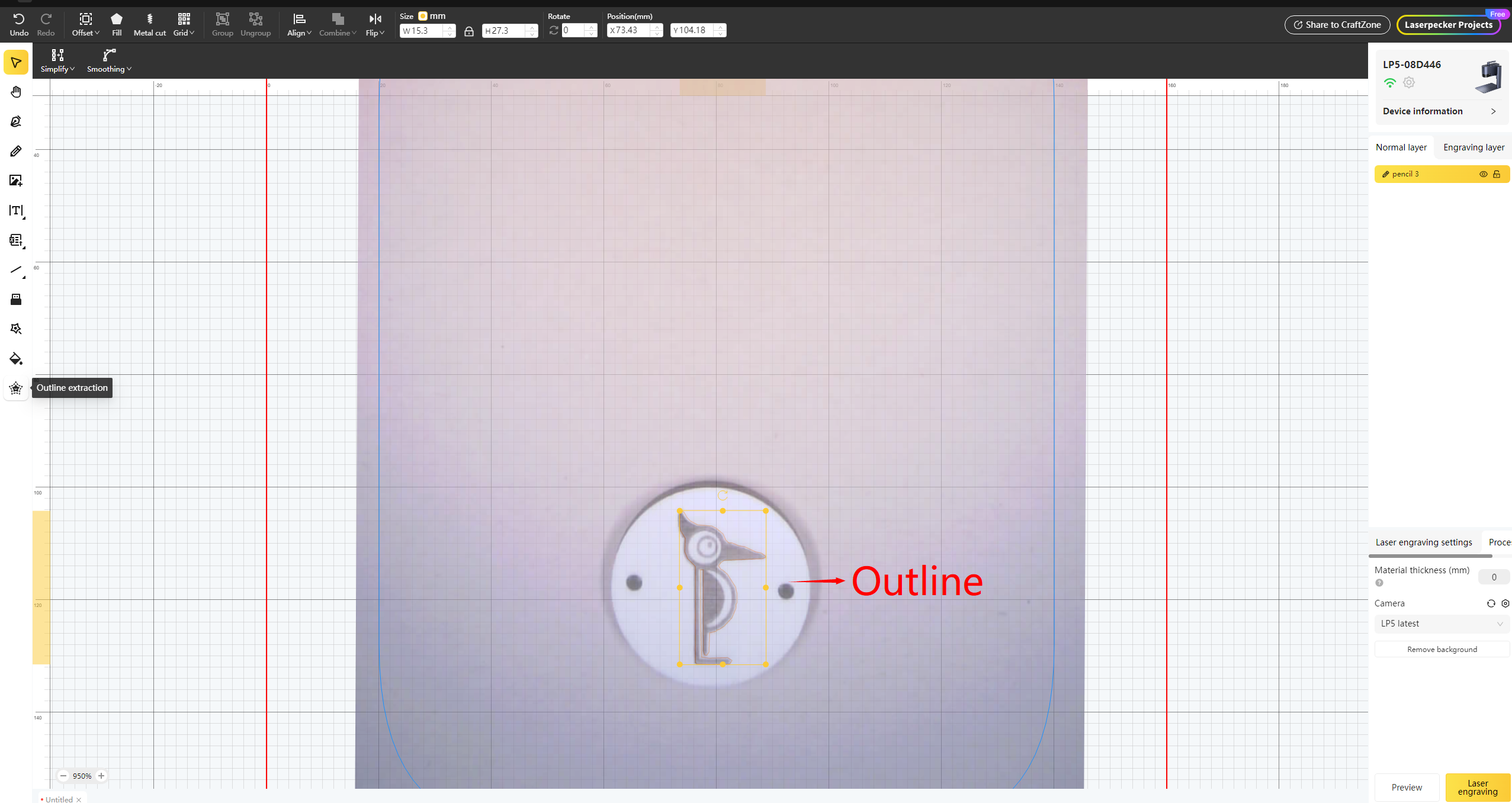Select the hand pan tool
The width and height of the screenshot is (1512, 803).
[x=16, y=92]
